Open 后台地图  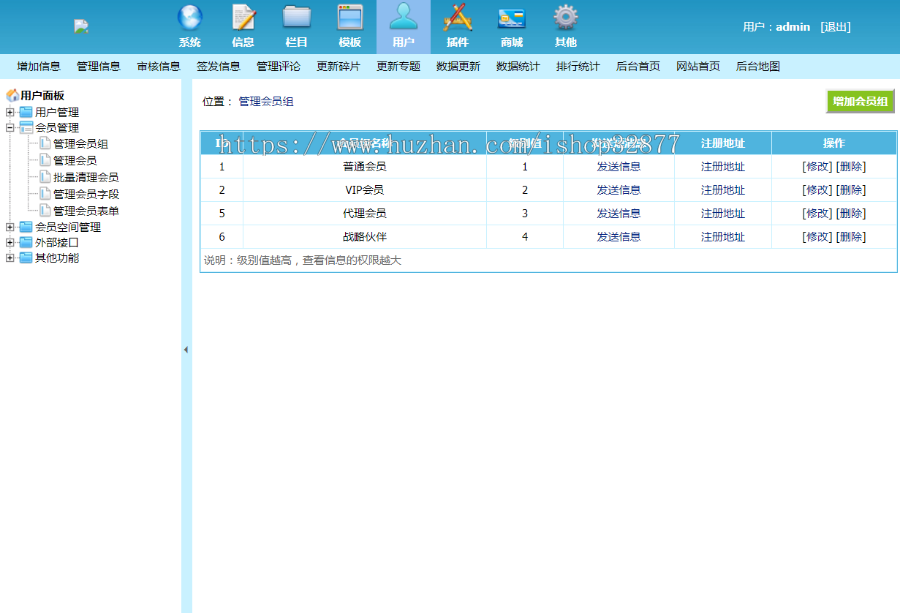click(758, 67)
